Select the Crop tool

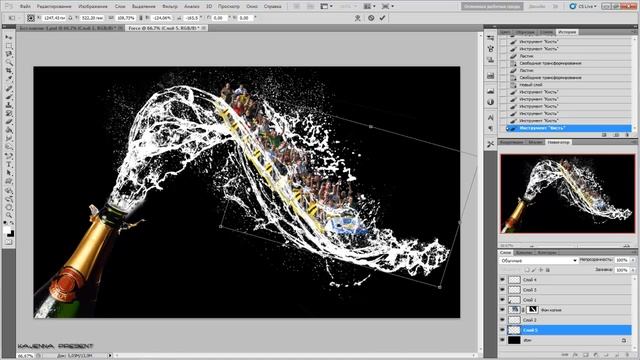9,71
